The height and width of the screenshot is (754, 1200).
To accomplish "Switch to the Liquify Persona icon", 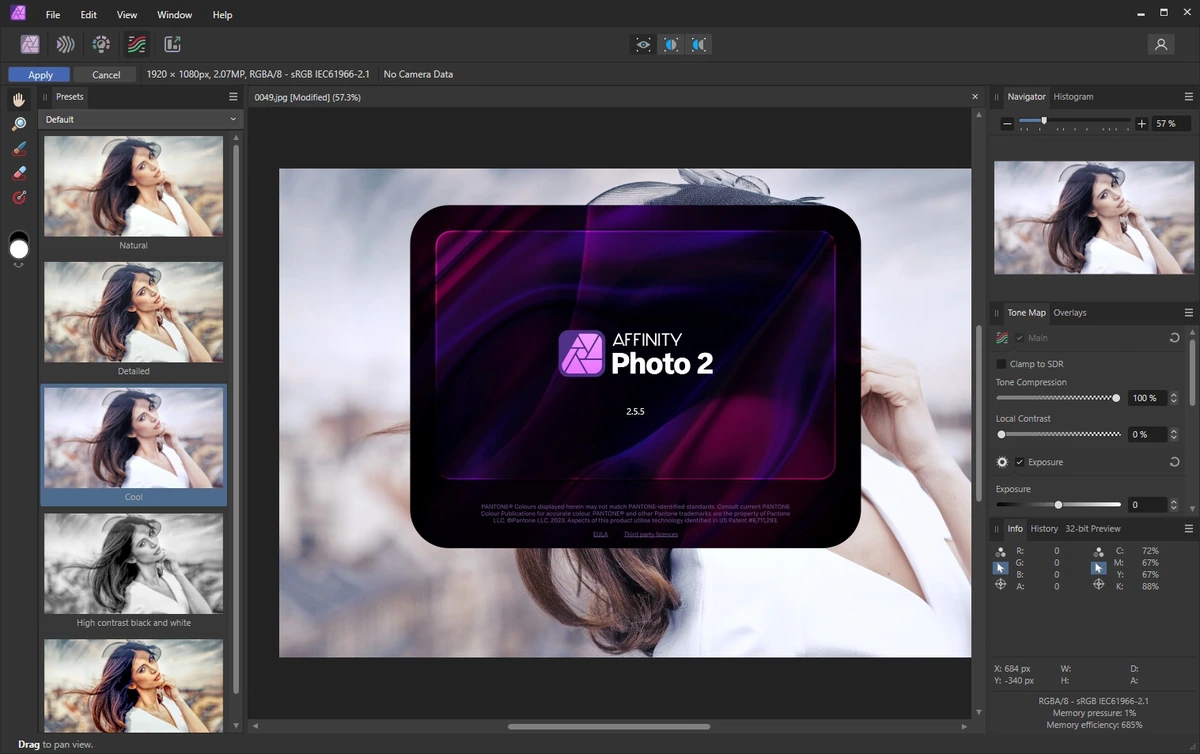I will tap(65, 44).
